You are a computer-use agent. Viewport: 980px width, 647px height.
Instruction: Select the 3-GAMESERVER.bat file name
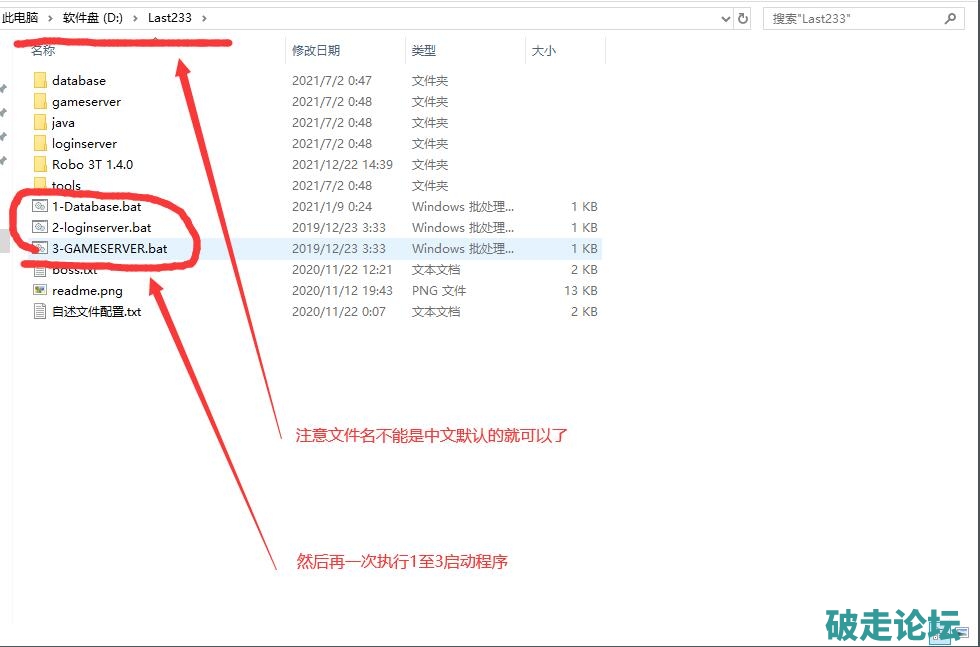point(109,248)
